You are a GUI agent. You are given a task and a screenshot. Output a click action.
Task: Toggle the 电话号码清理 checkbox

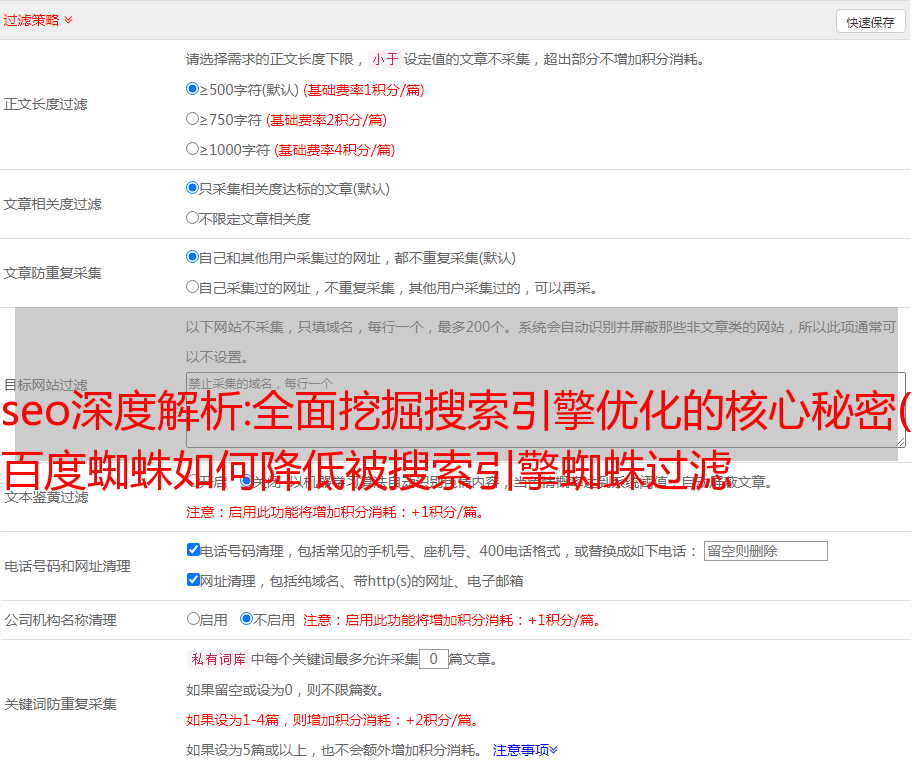(193, 550)
